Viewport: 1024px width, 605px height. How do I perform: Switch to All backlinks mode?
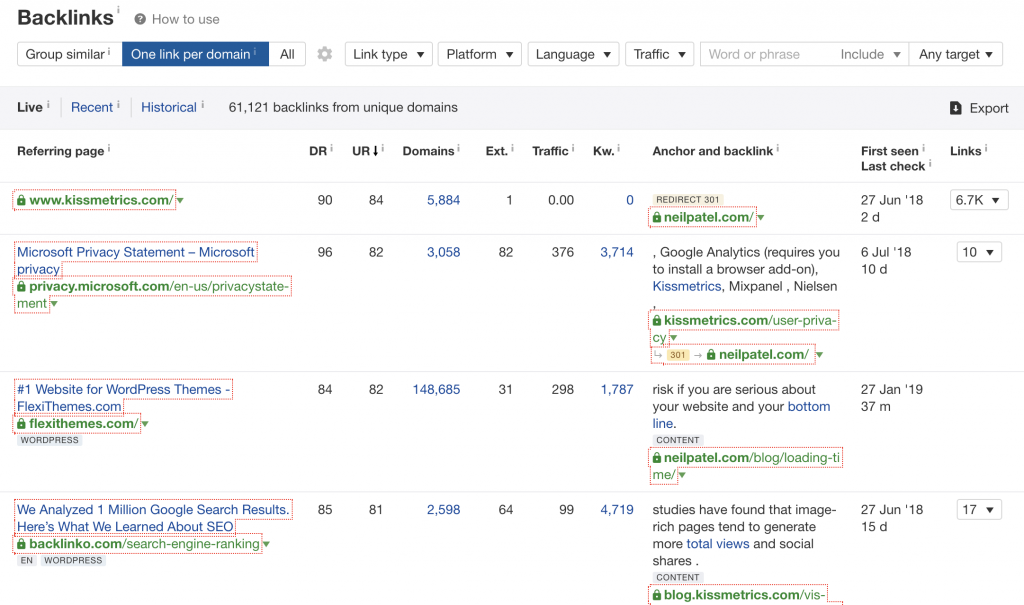(x=287, y=54)
